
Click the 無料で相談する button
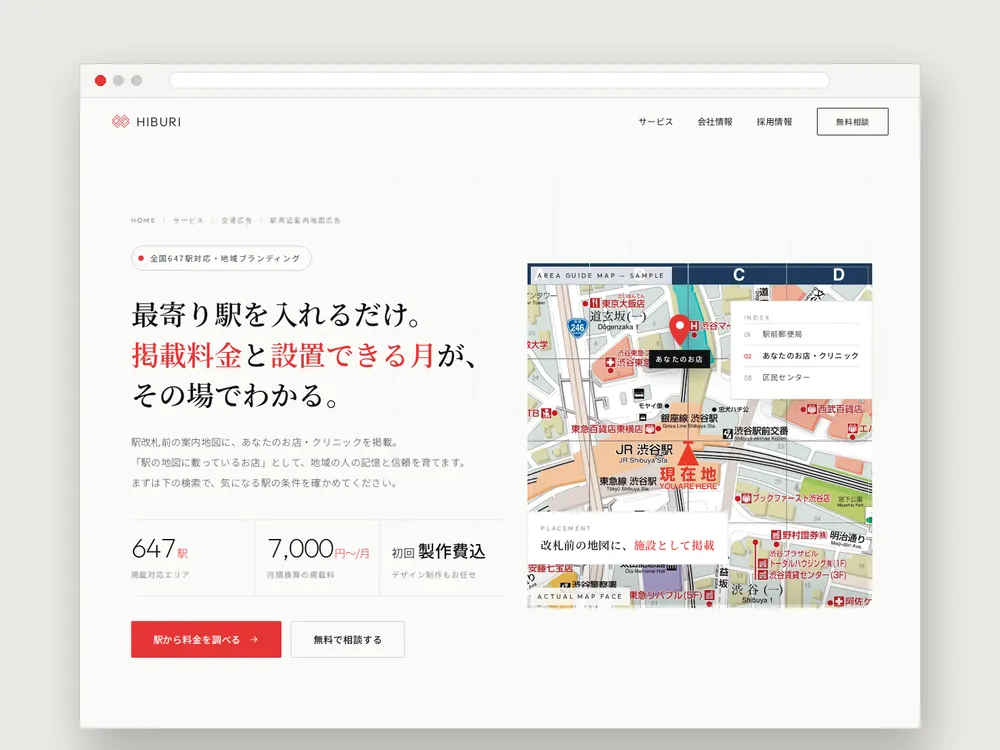(348, 639)
